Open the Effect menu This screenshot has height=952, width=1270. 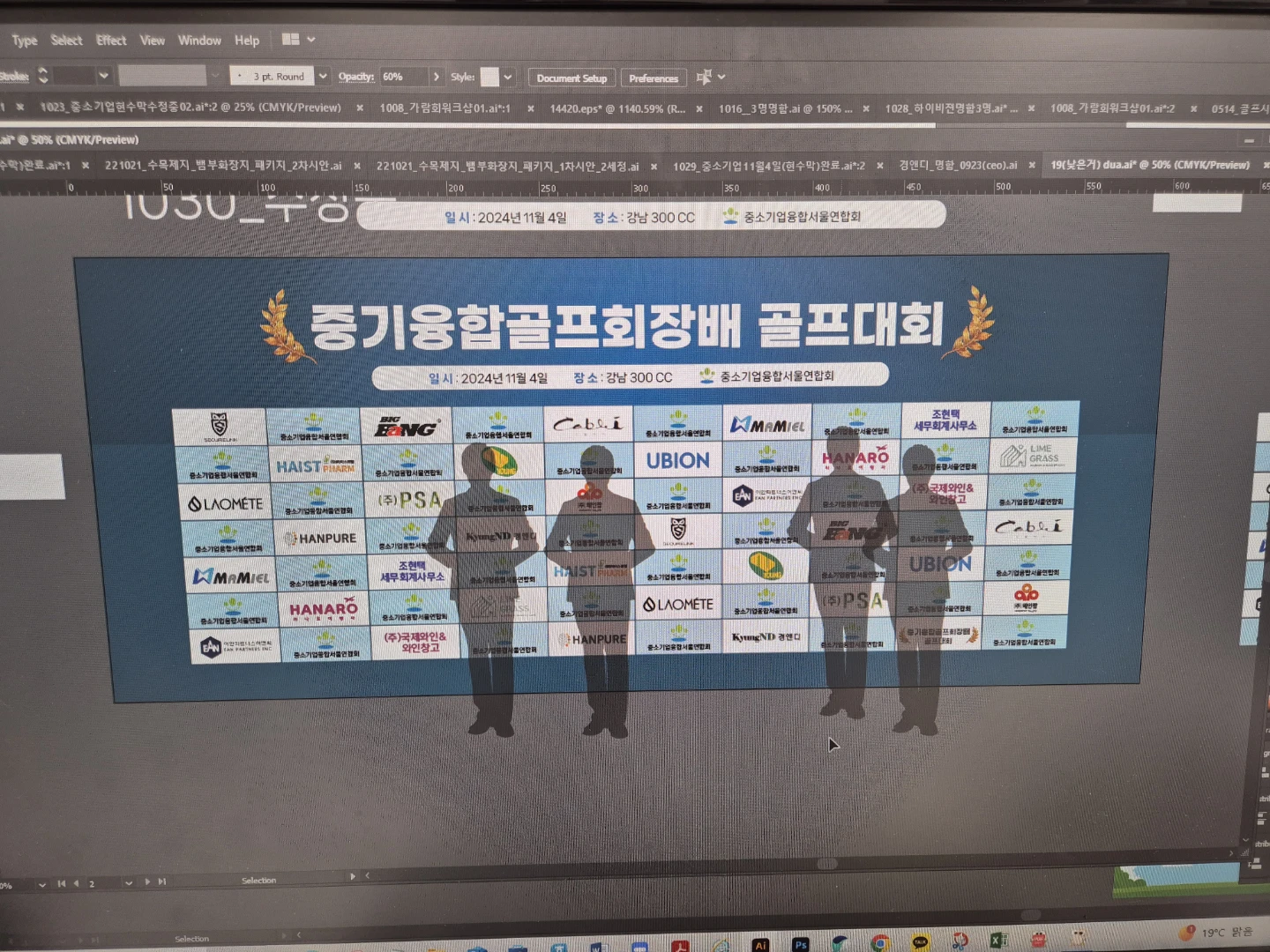click(111, 41)
